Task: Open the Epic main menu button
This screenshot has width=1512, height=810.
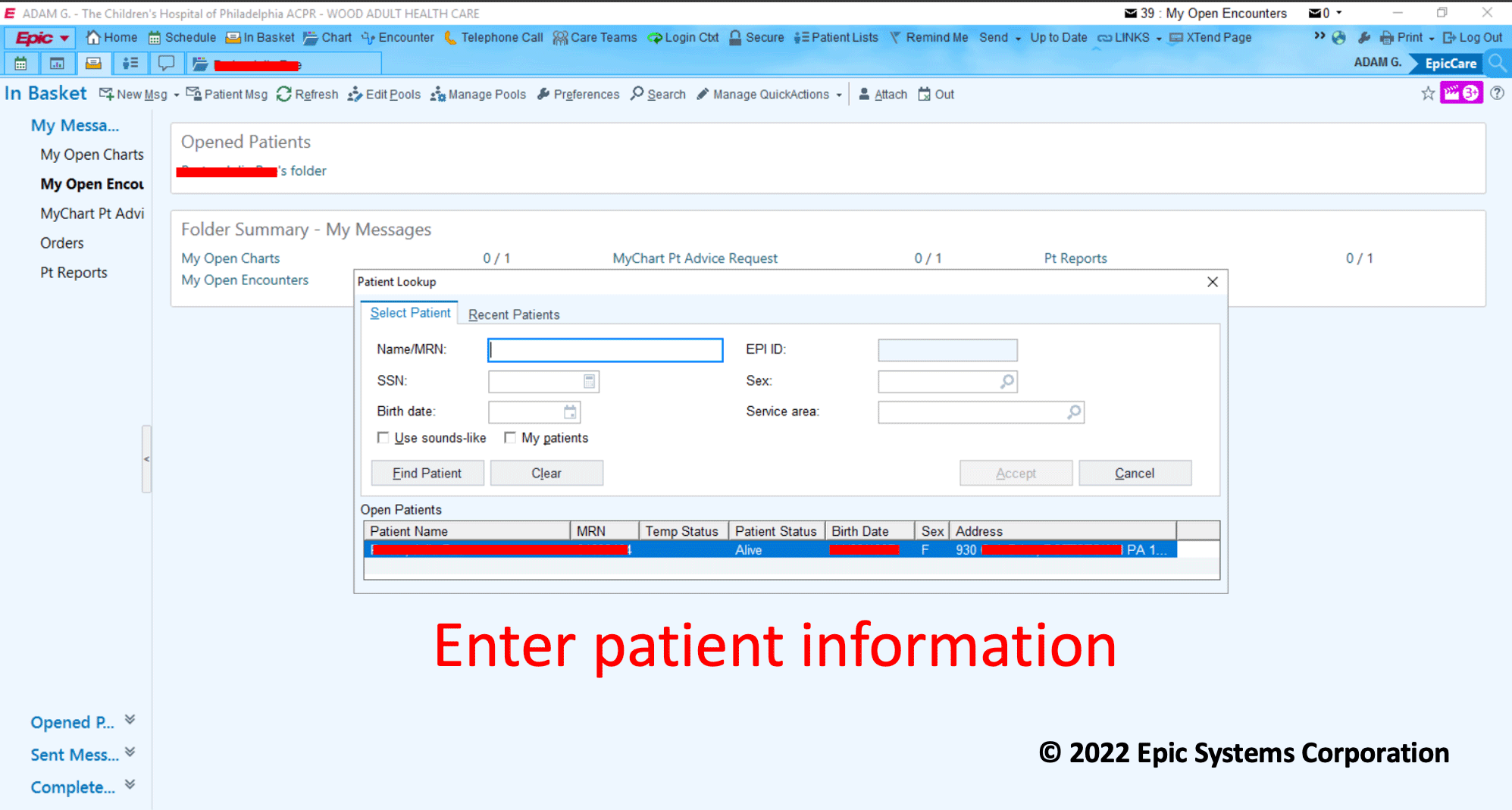Action: 42,38
